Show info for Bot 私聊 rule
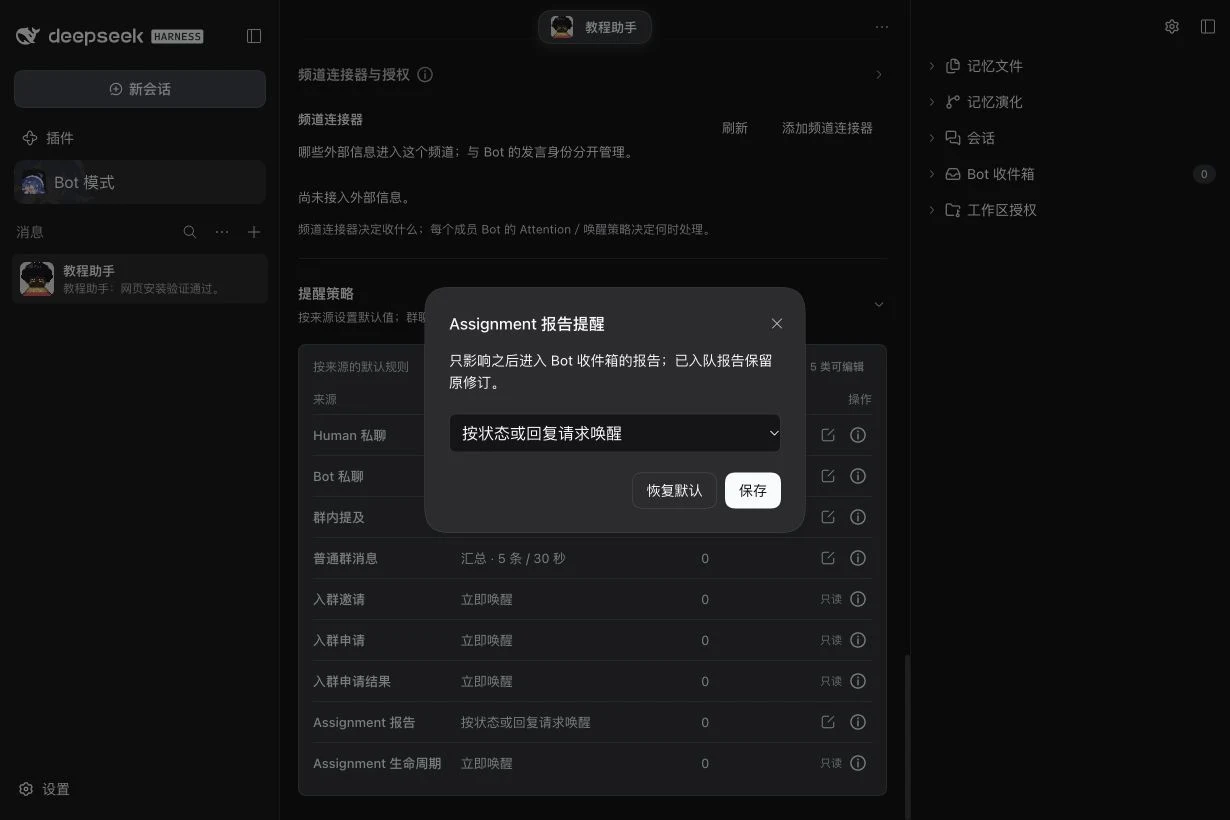This screenshot has height=820, width=1230. click(x=858, y=476)
